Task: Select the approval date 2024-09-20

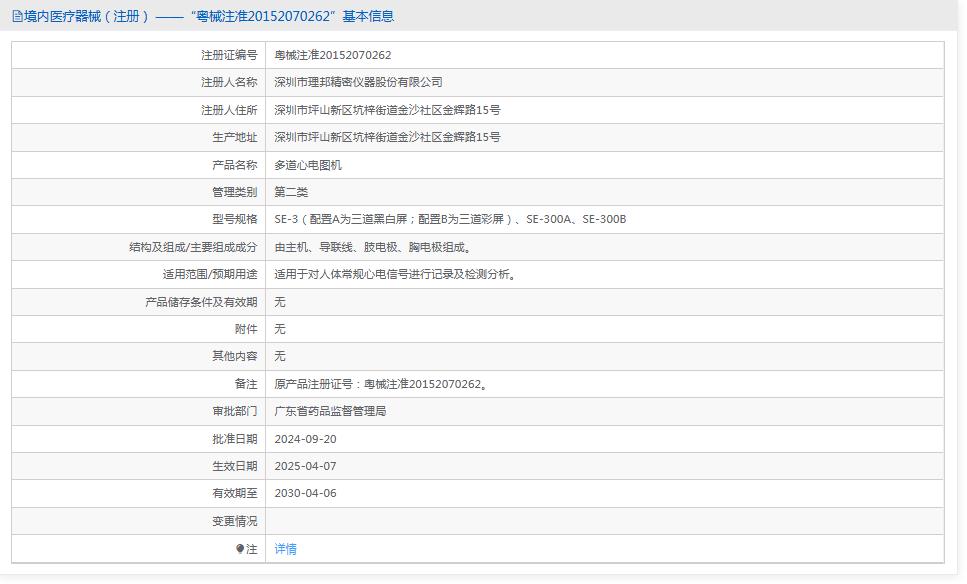Action: pyautogui.click(x=304, y=439)
